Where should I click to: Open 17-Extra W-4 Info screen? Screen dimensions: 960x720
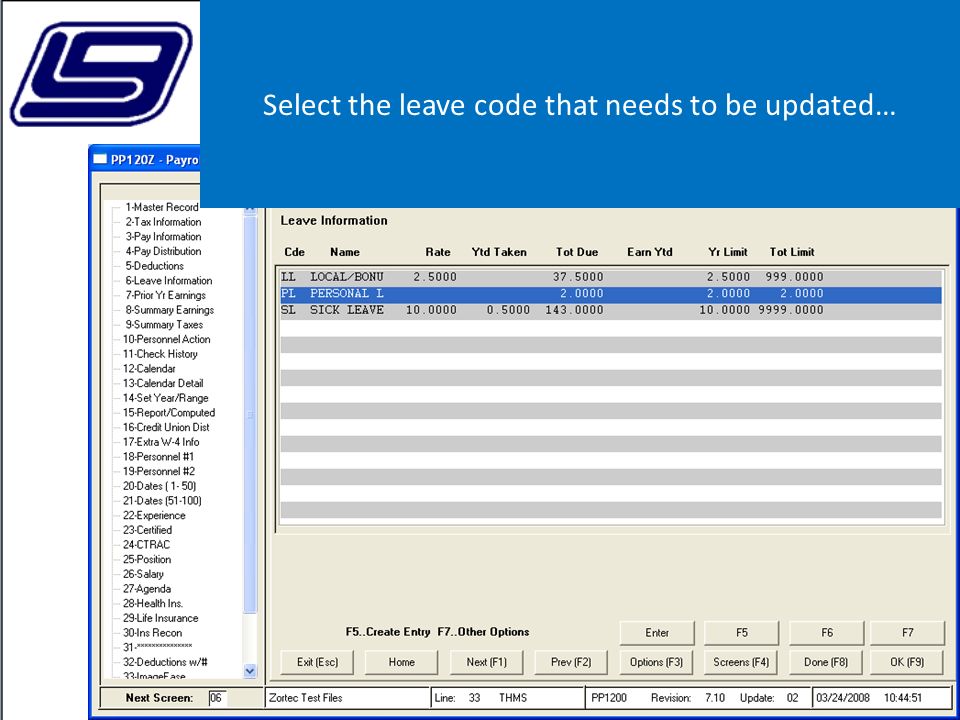pyautogui.click(x=161, y=443)
